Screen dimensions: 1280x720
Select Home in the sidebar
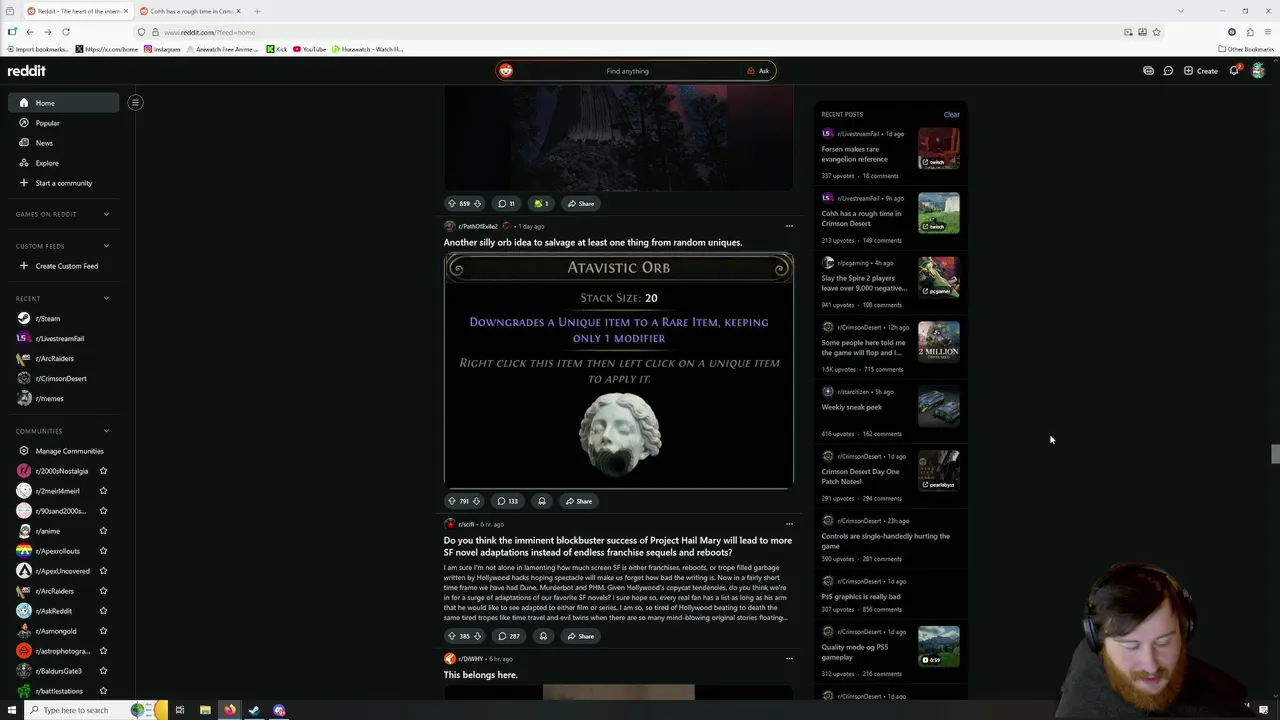pyautogui.click(x=63, y=103)
